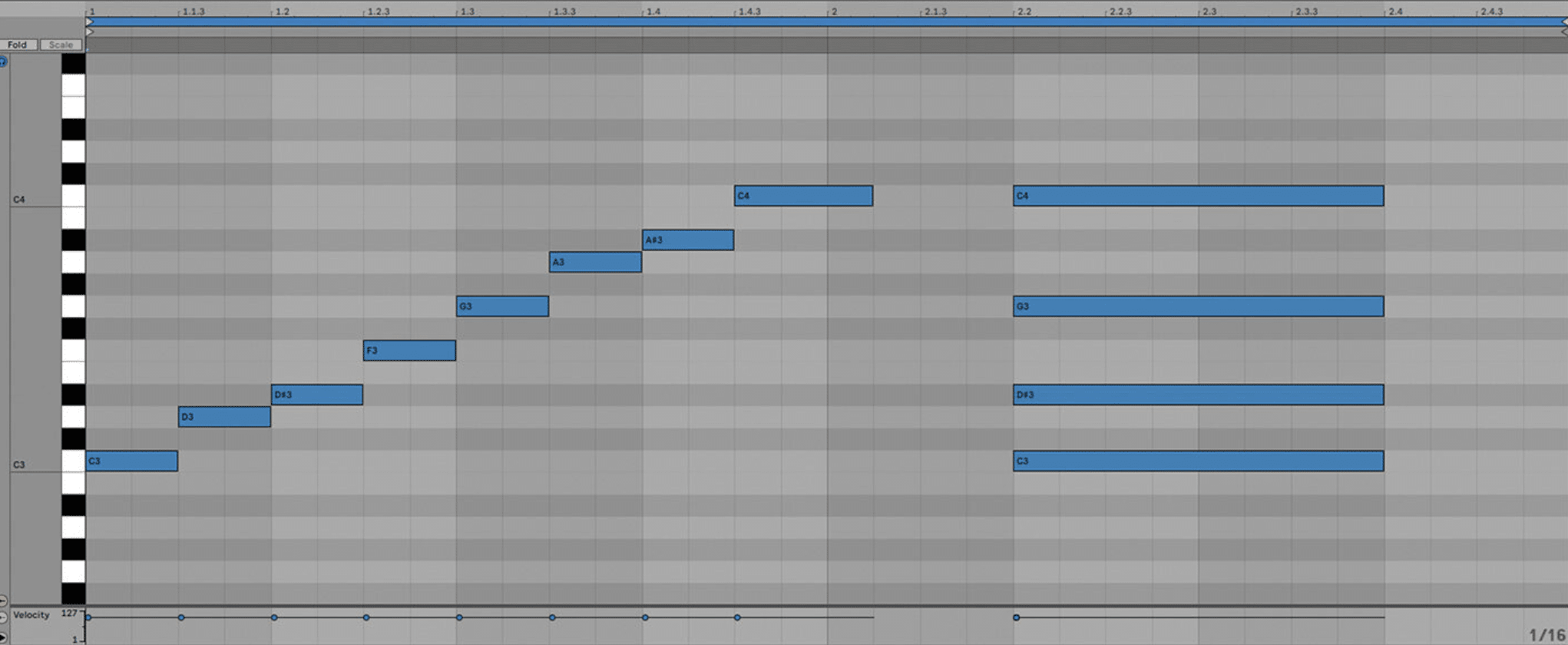Select the short D3 note
This screenshot has width=1568, height=645.
tap(224, 417)
